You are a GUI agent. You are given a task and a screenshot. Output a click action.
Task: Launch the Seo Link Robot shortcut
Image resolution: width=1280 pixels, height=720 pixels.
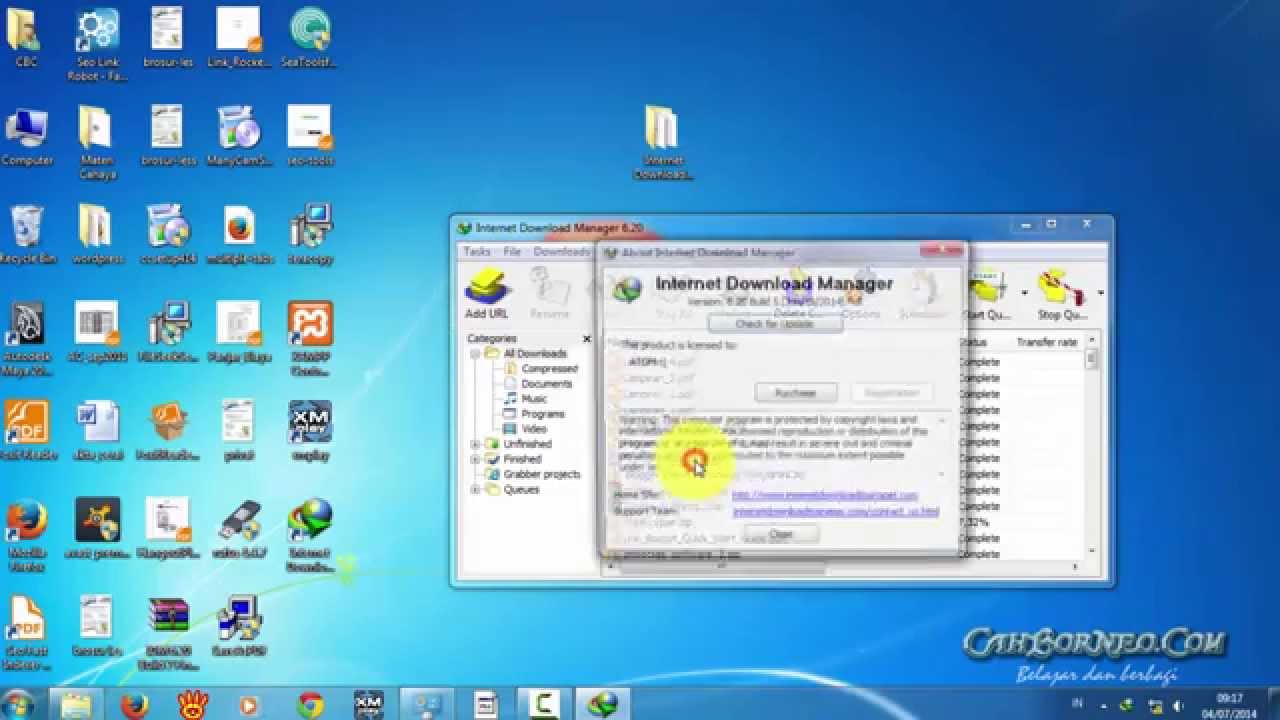click(97, 45)
